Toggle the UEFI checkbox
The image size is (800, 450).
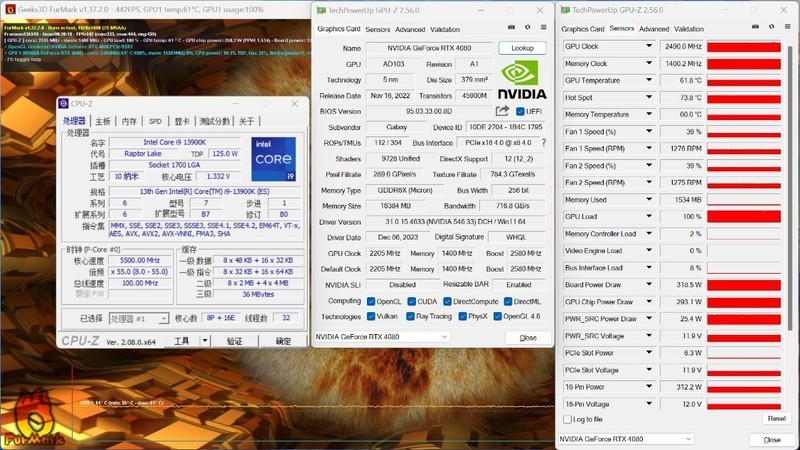pos(520,111)
